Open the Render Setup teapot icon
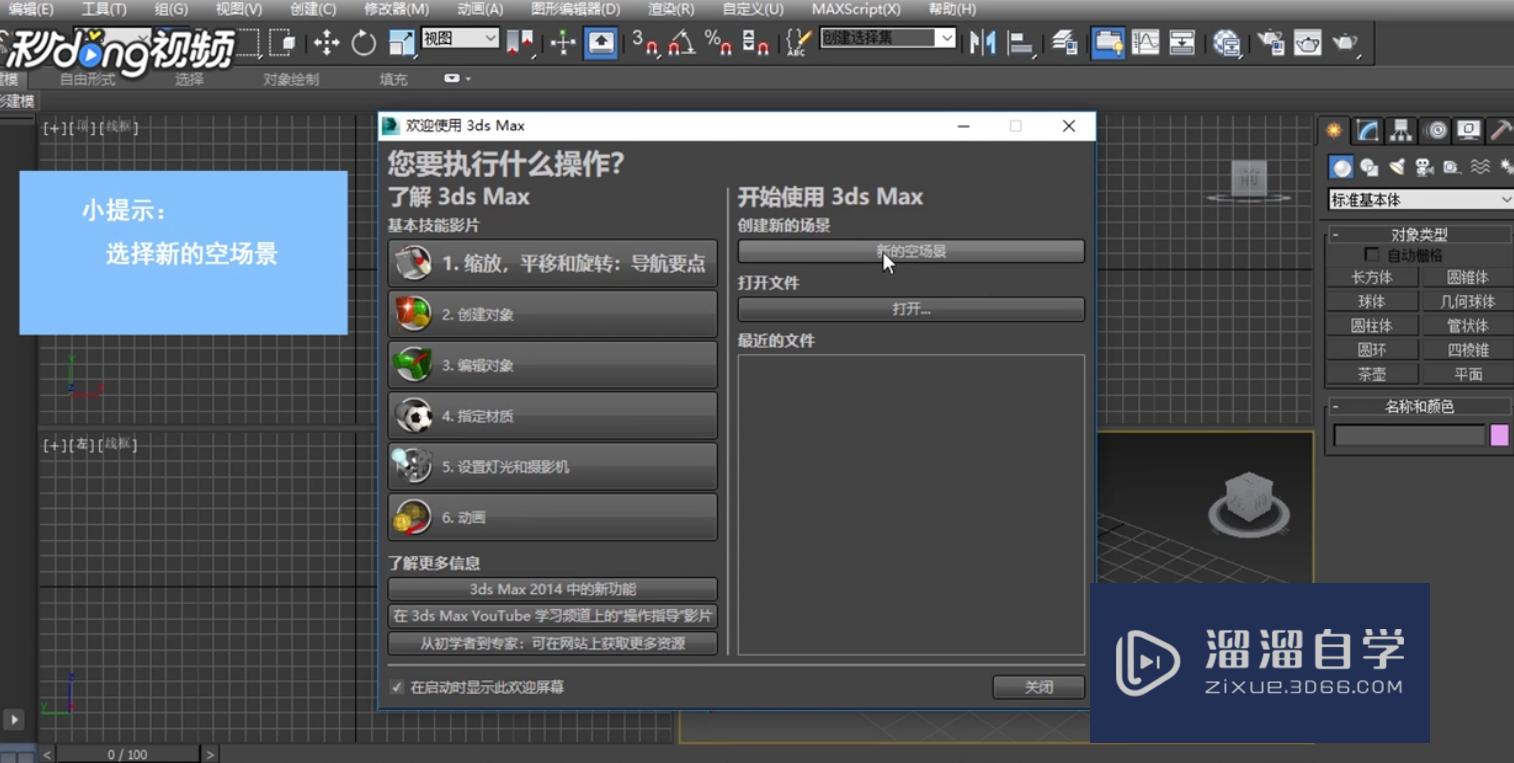Image resolution: width=1514 pixels, height=763 pixels. click(1271, 42)
